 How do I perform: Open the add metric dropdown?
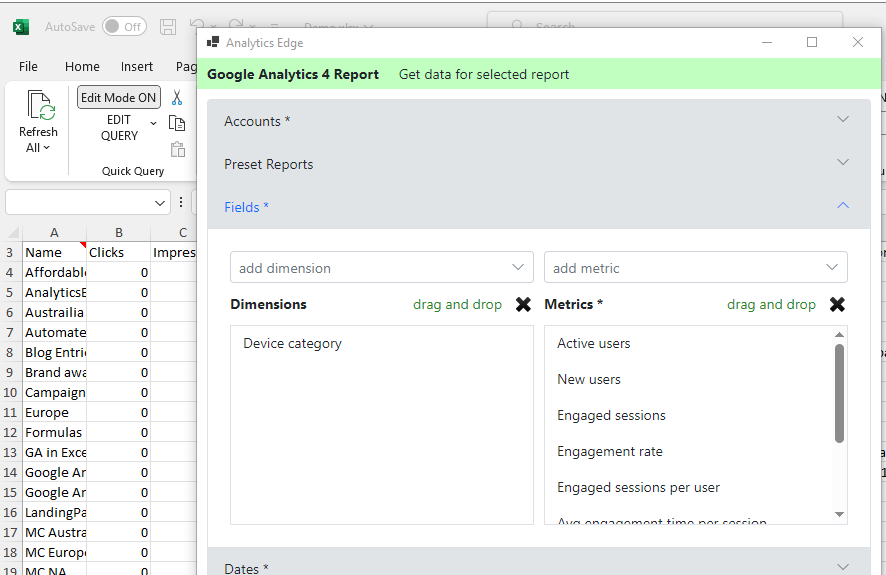[696, 267]
